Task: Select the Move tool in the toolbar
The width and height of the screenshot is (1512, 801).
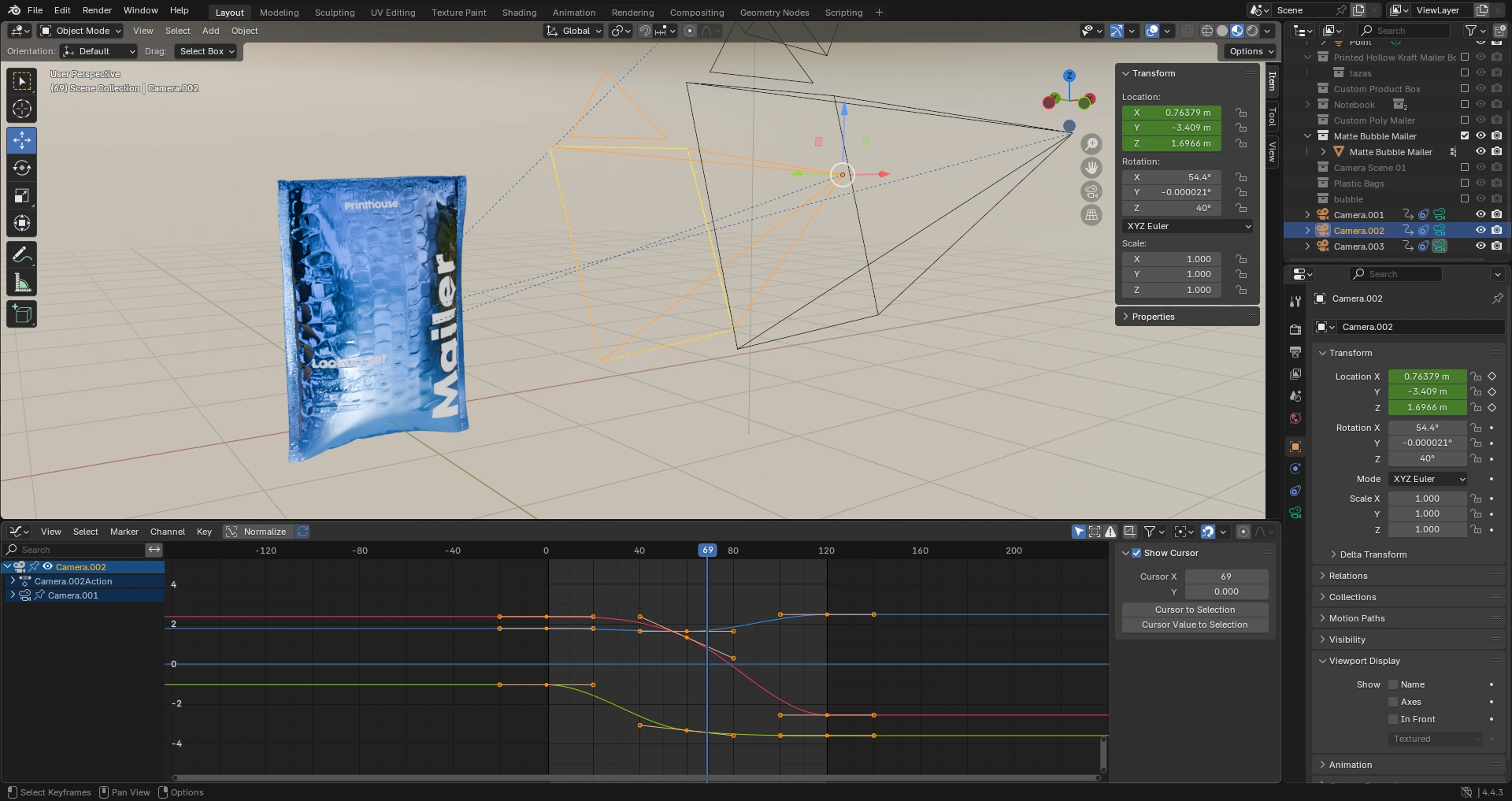Action: 21,140
